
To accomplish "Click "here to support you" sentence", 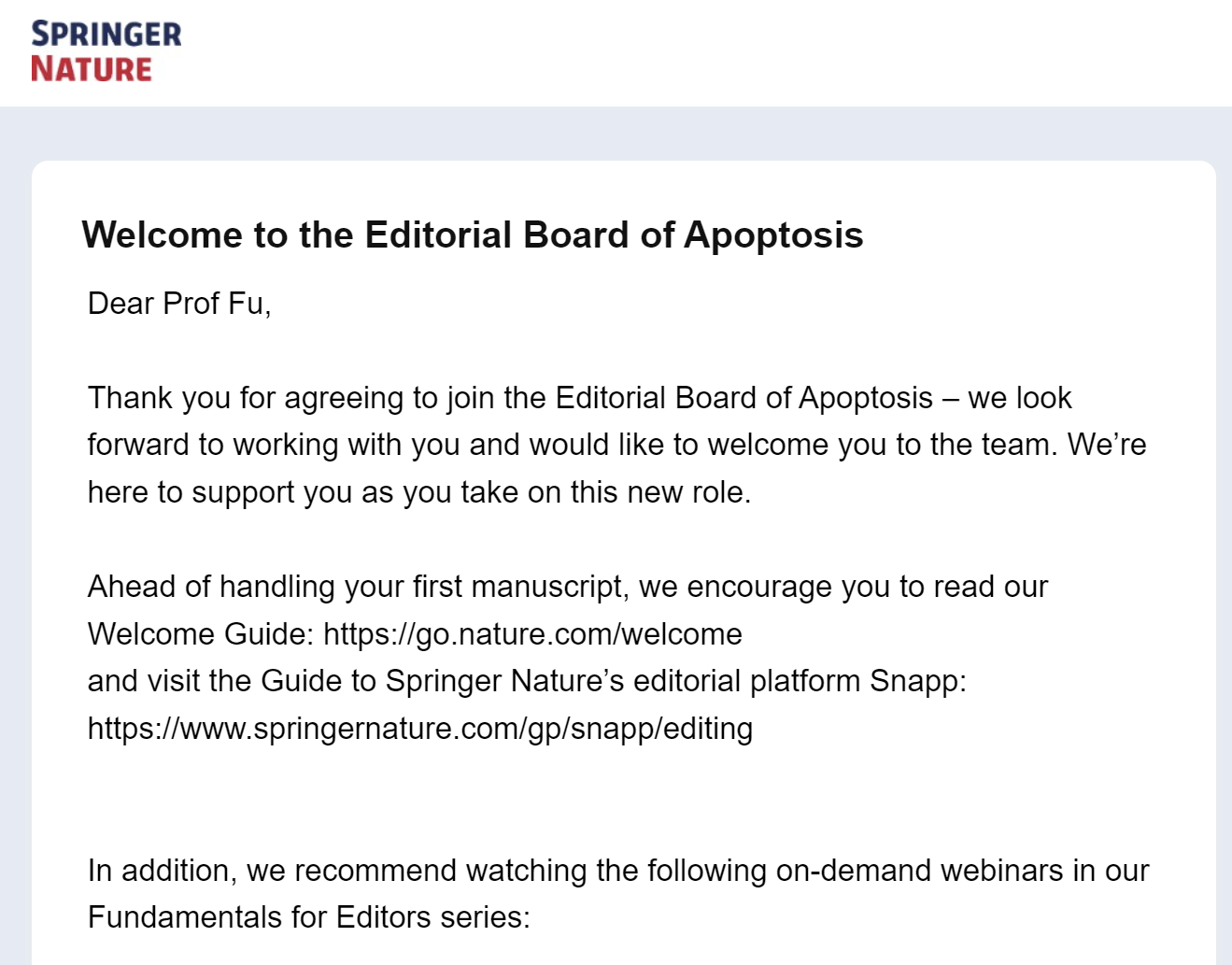I will 418,492.
